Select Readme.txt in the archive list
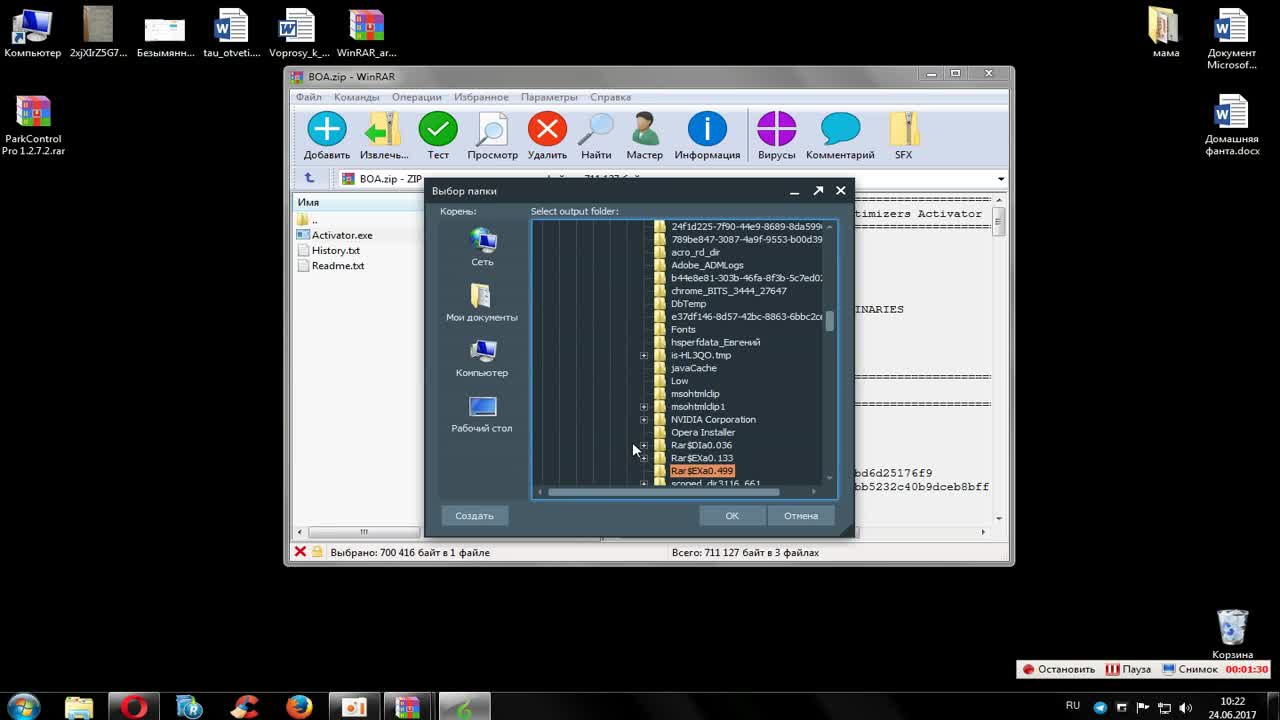Image resolution: width=1280 pixels, height=720 pixels. coord(338,266)
